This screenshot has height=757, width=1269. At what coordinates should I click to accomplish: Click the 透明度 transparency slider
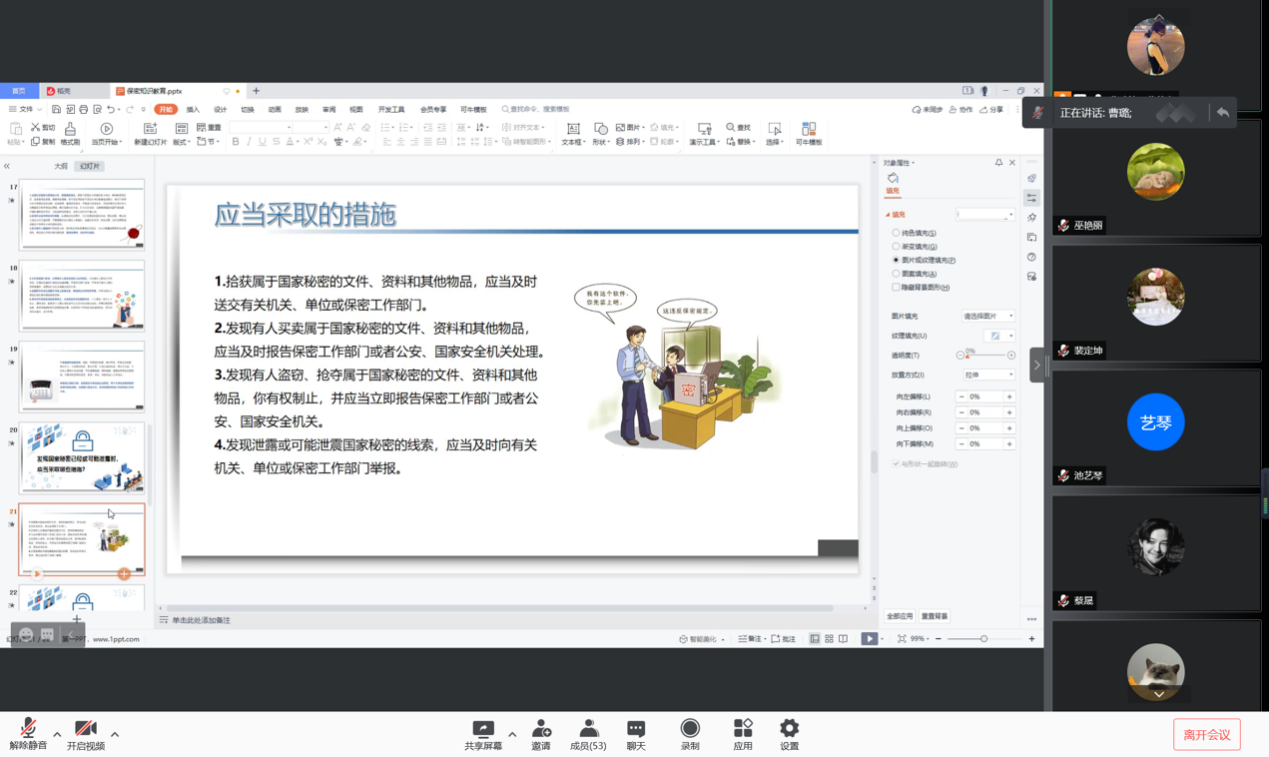point(985,355)
